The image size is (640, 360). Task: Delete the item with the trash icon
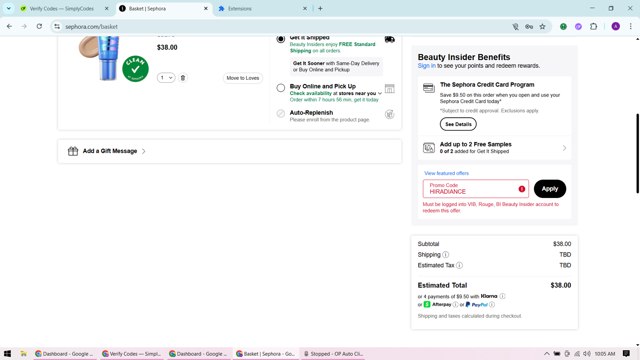(183, 78)
